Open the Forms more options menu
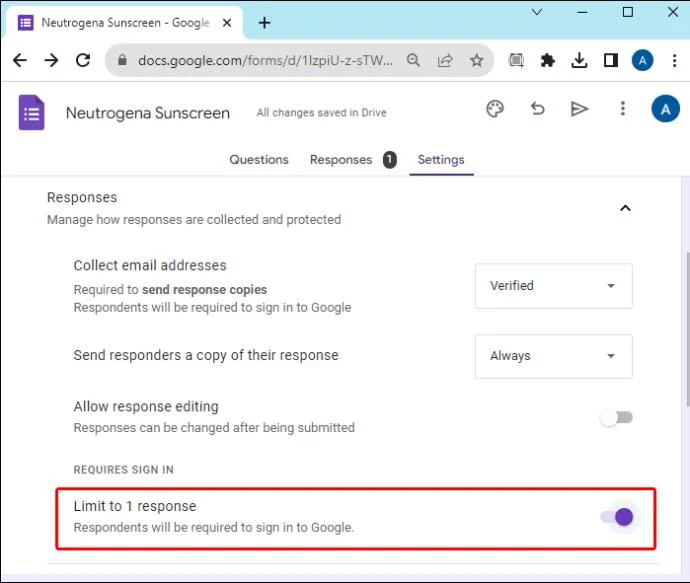The width and height of the screenshot is (690, 583). click(x=622, y=109)
